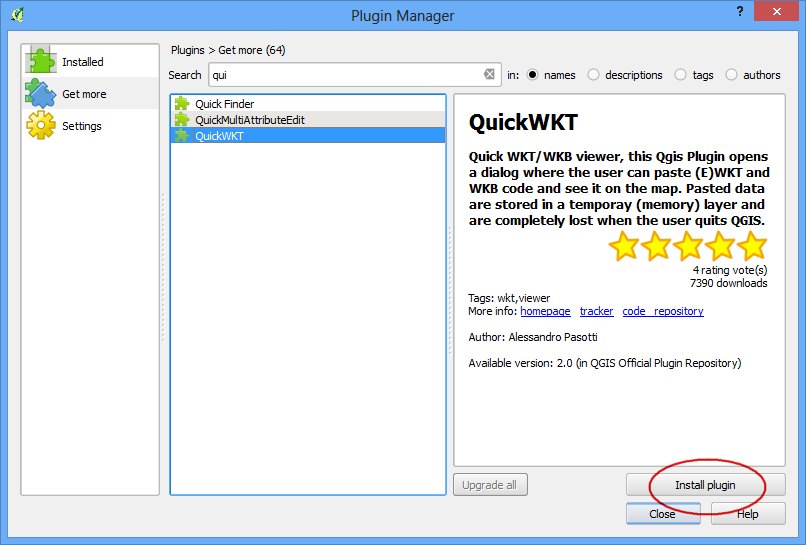Click the Plugins > Get more (64) breadcrumb
806x545 pixels.
tap(228, 50)
